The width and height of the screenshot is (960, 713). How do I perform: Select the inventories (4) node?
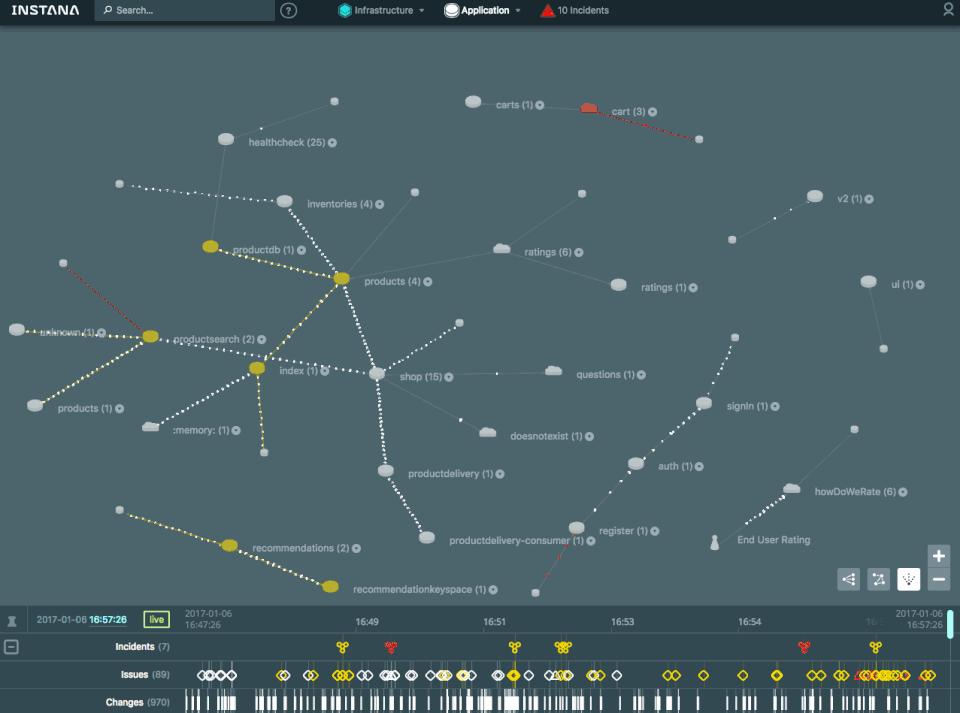click(285, 201)
